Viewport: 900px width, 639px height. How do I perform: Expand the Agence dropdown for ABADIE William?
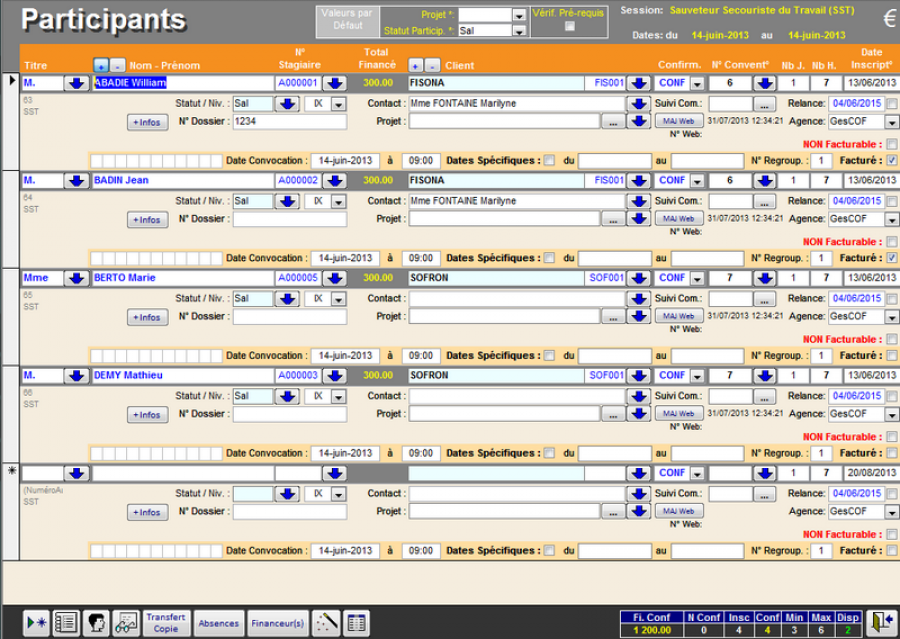point(891,121)
